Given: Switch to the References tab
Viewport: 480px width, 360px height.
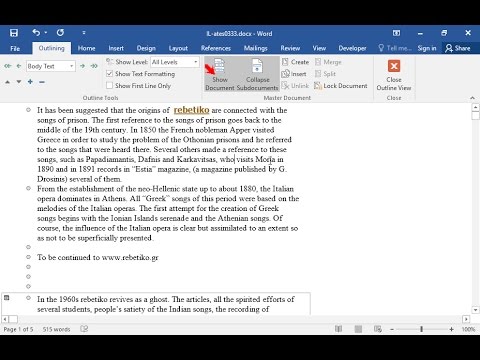Looking at the screenshot, I should coord(216,48).
